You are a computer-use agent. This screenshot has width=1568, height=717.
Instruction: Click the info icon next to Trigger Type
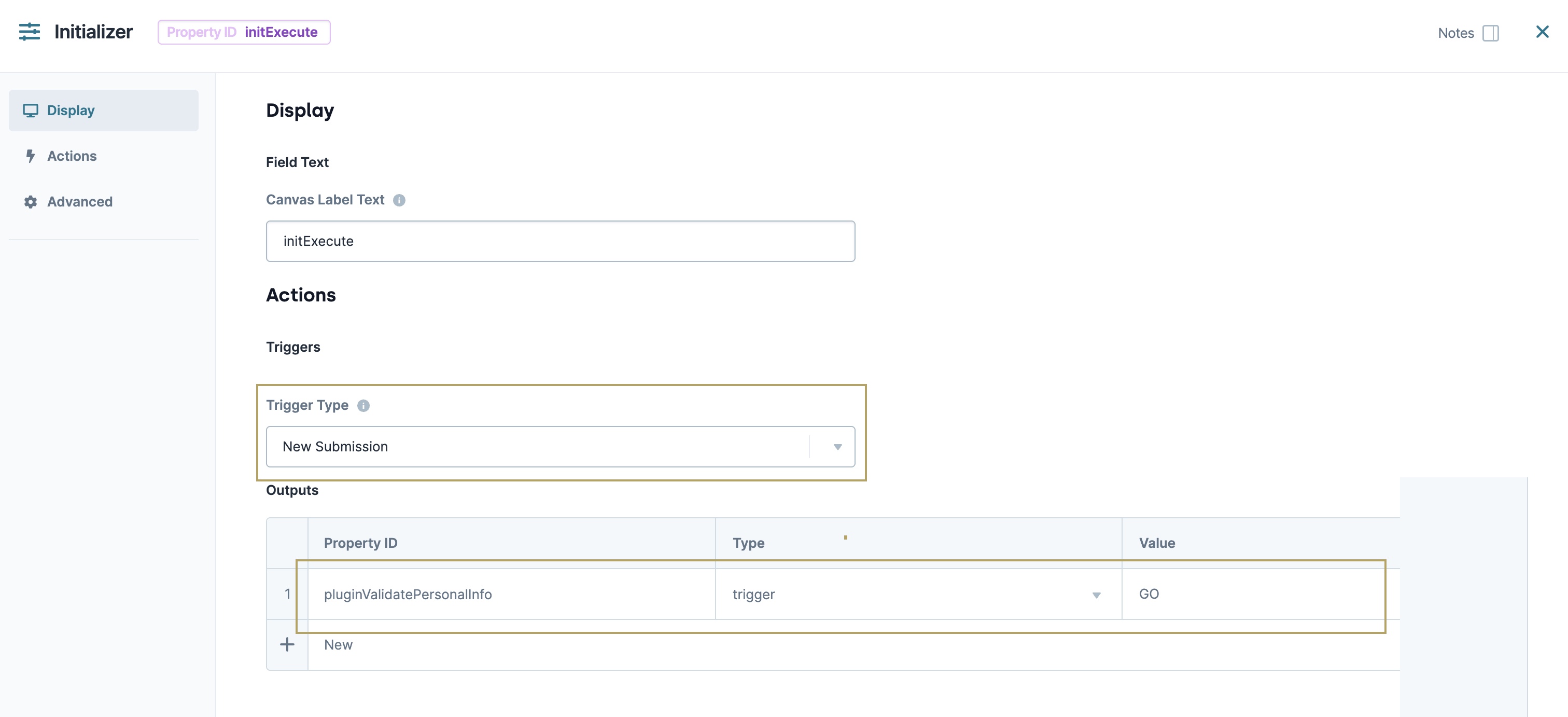pos(363,406)
